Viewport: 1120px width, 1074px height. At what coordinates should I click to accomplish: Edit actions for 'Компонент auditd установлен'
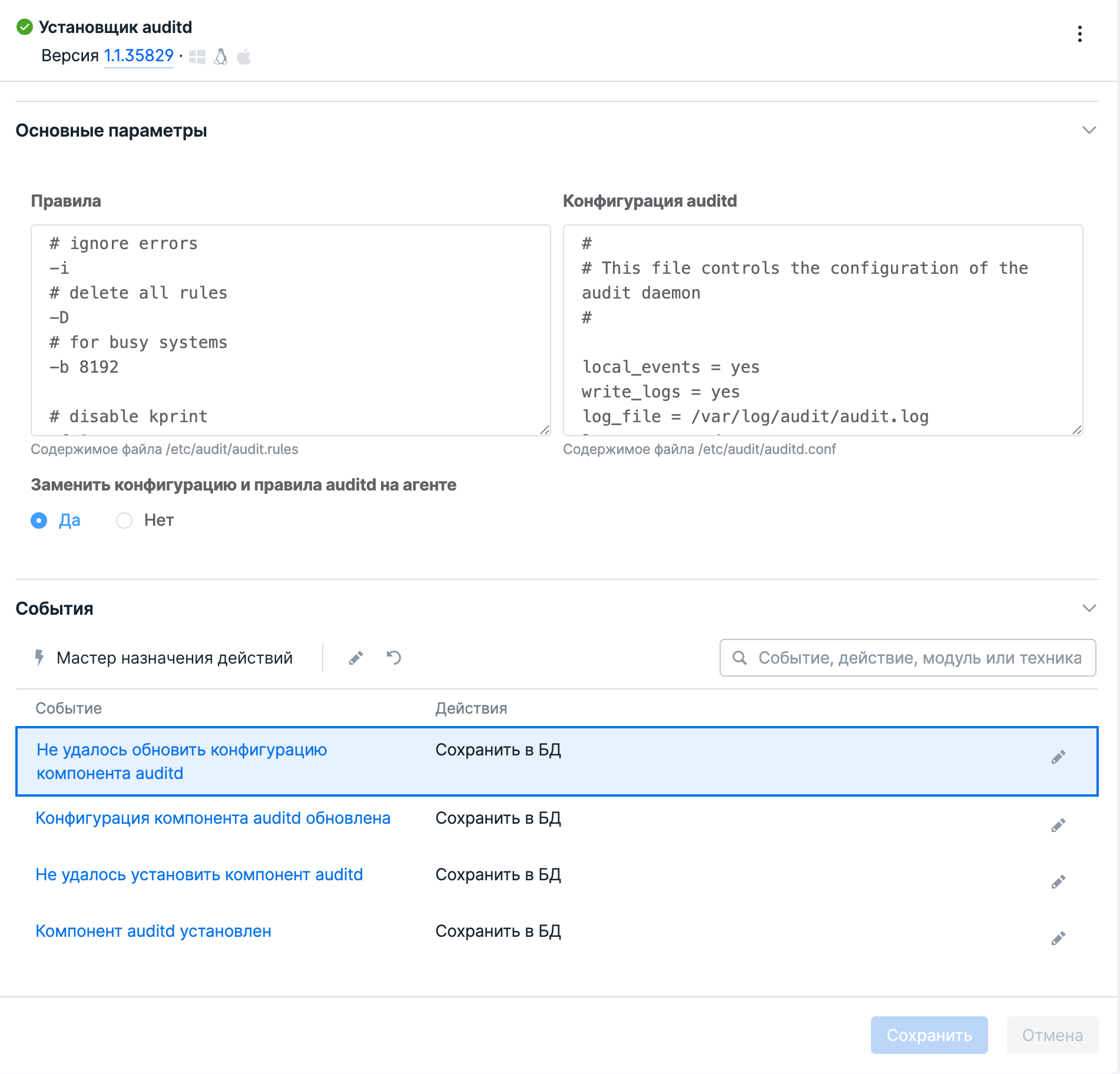click(x=1058, y=939)
